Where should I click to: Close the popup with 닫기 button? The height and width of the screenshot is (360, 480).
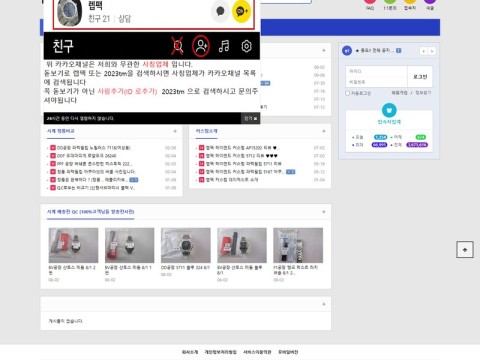point(250,118)
